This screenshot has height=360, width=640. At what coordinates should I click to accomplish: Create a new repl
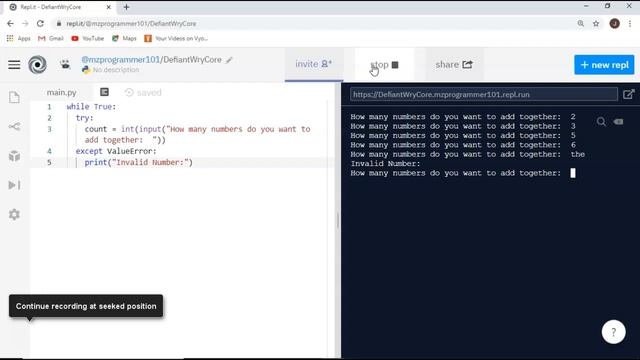[604, 65]
